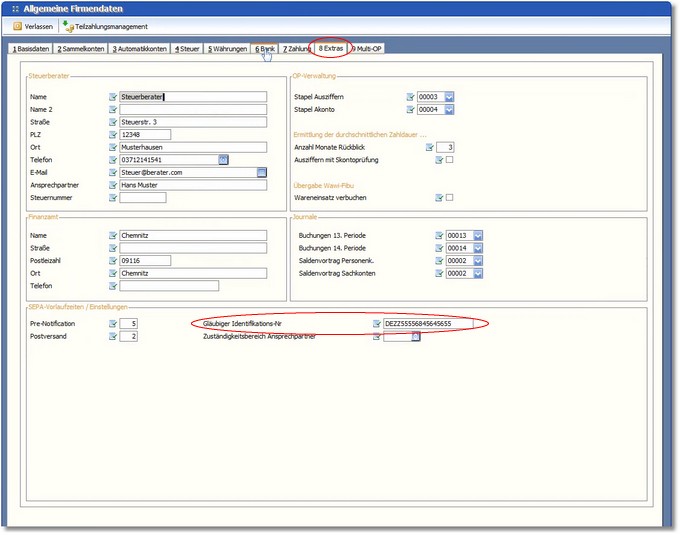
Task: Click the edit icon next to Steuerberater PLZ
Action: (113, 135)
